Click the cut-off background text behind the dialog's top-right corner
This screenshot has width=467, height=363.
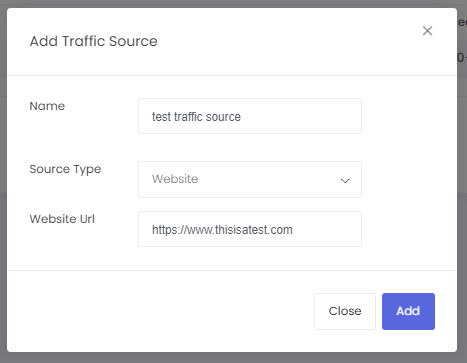[462, 23]
